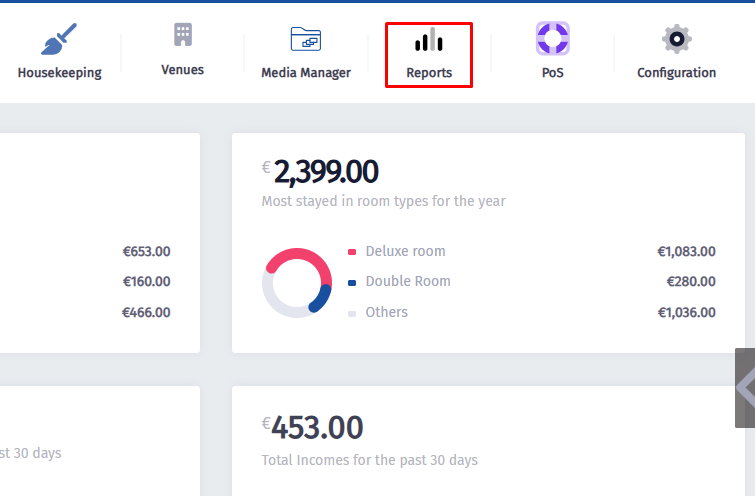The width and height of the screenshot is (755, 496).
Task: Click the PoS menu label
Action: click(553, 73)
